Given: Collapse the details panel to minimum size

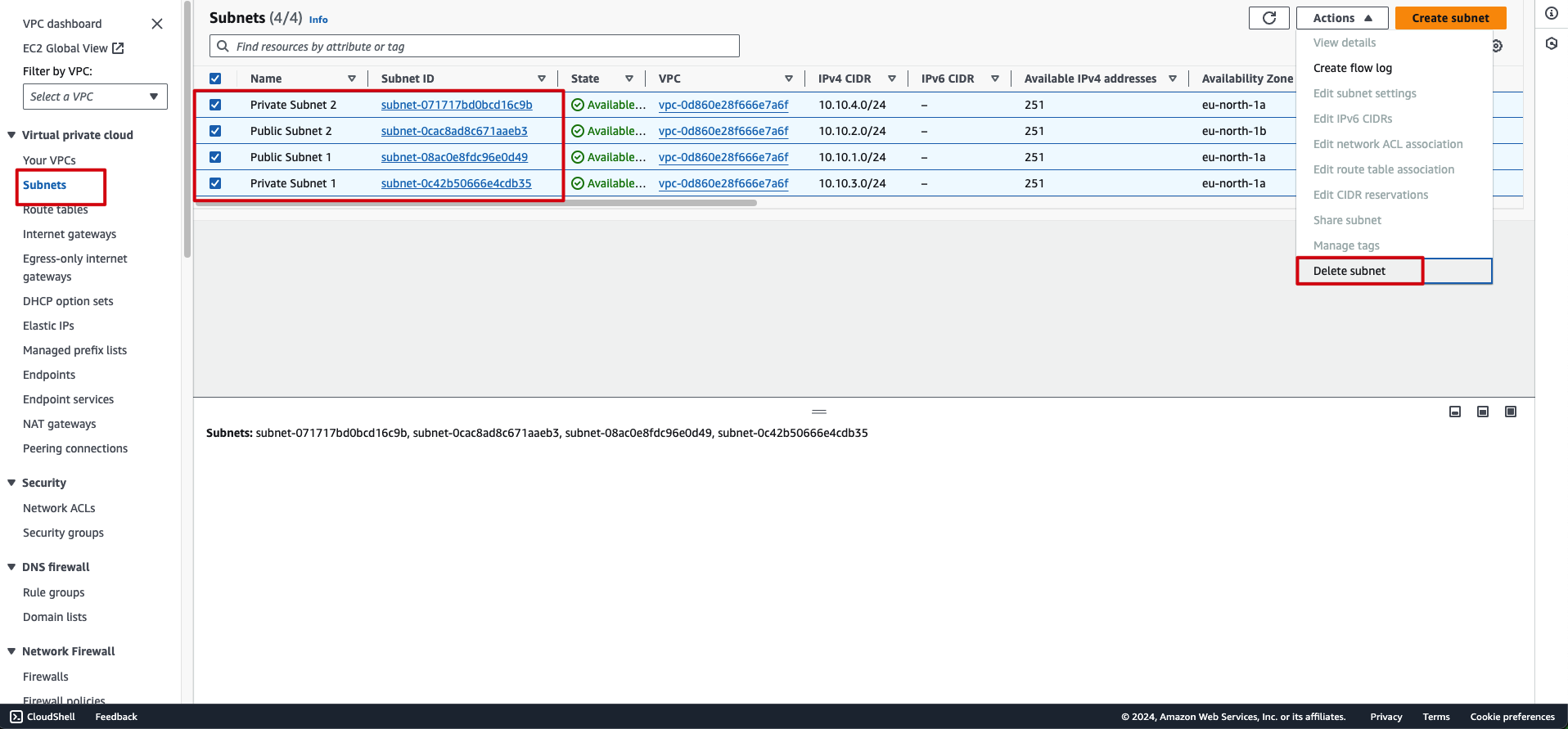Looking at the screenshot, I should [x=1454, y=412].
